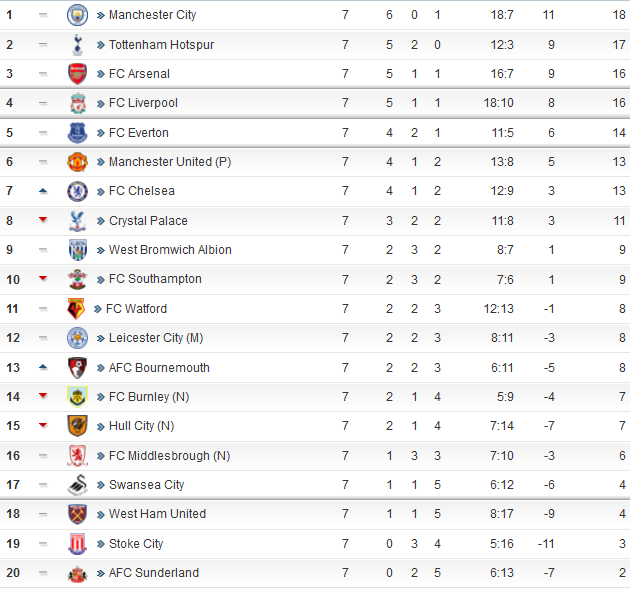Screen dimensions: 630x589
Task: Open the FC Southampton team page
Action: click(155, 279)
